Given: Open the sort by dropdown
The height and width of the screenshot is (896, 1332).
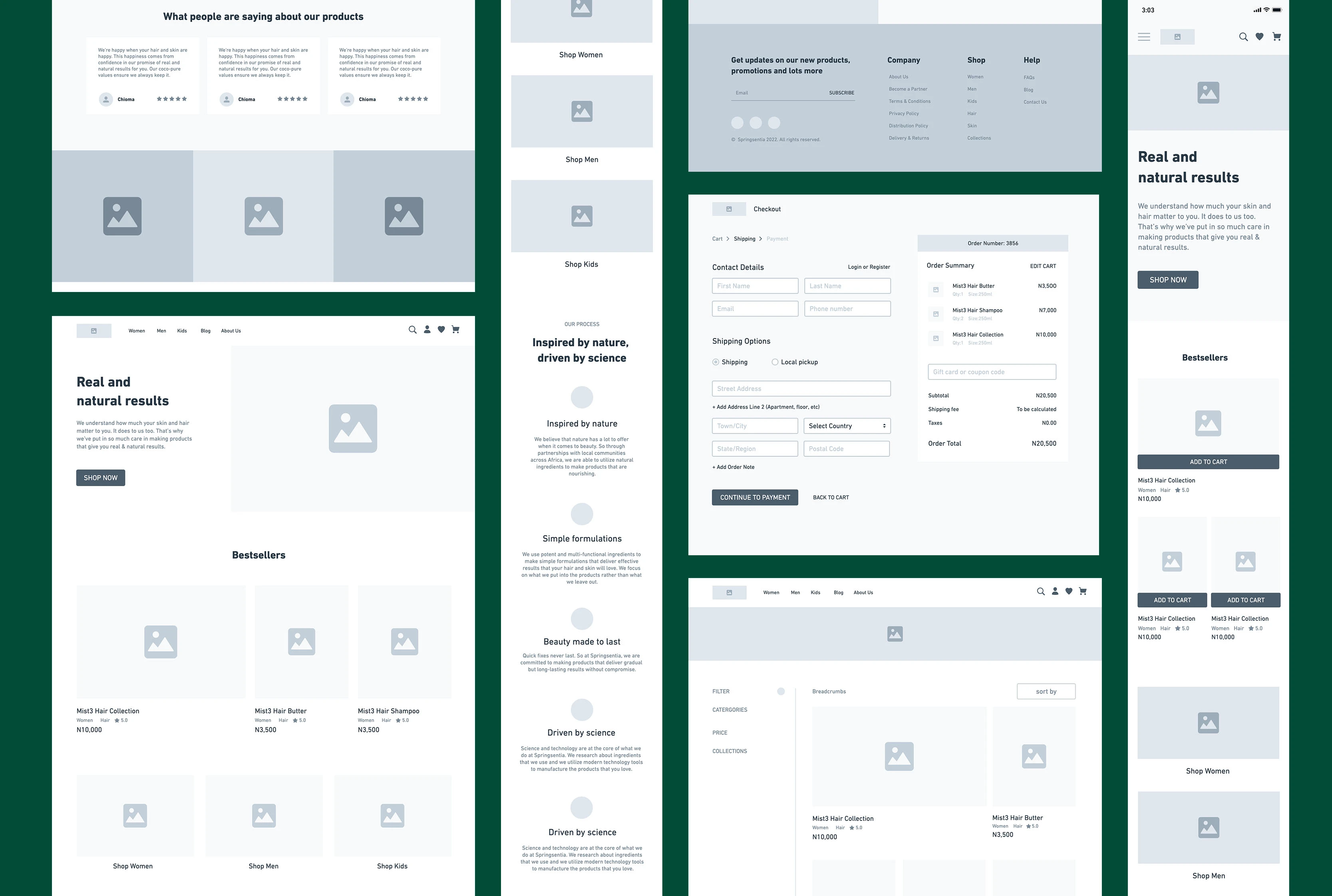Looking at the screenshot, I should click(1046, 691).
